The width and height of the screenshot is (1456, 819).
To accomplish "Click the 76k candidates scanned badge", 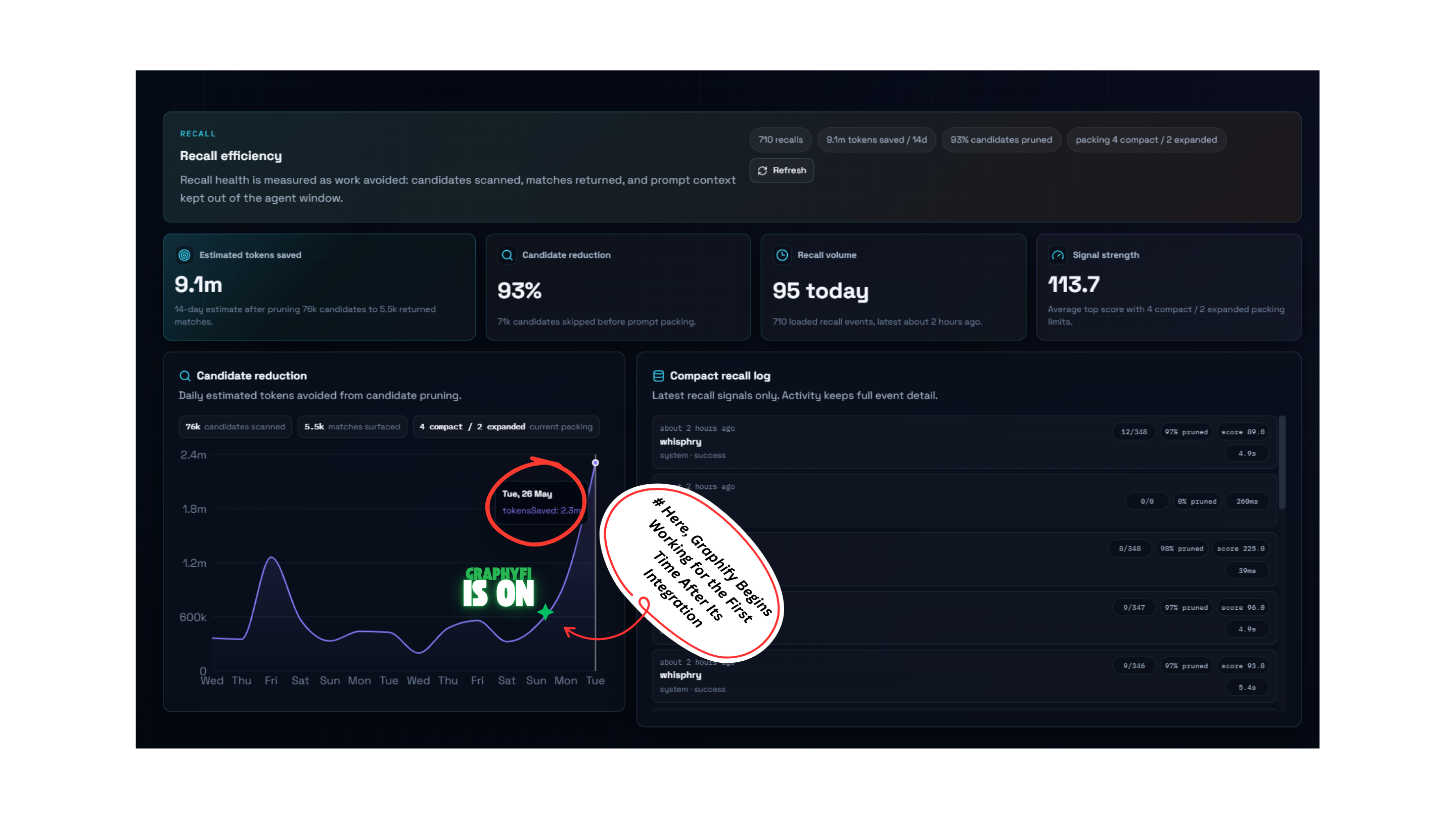I will coord(235,427).
